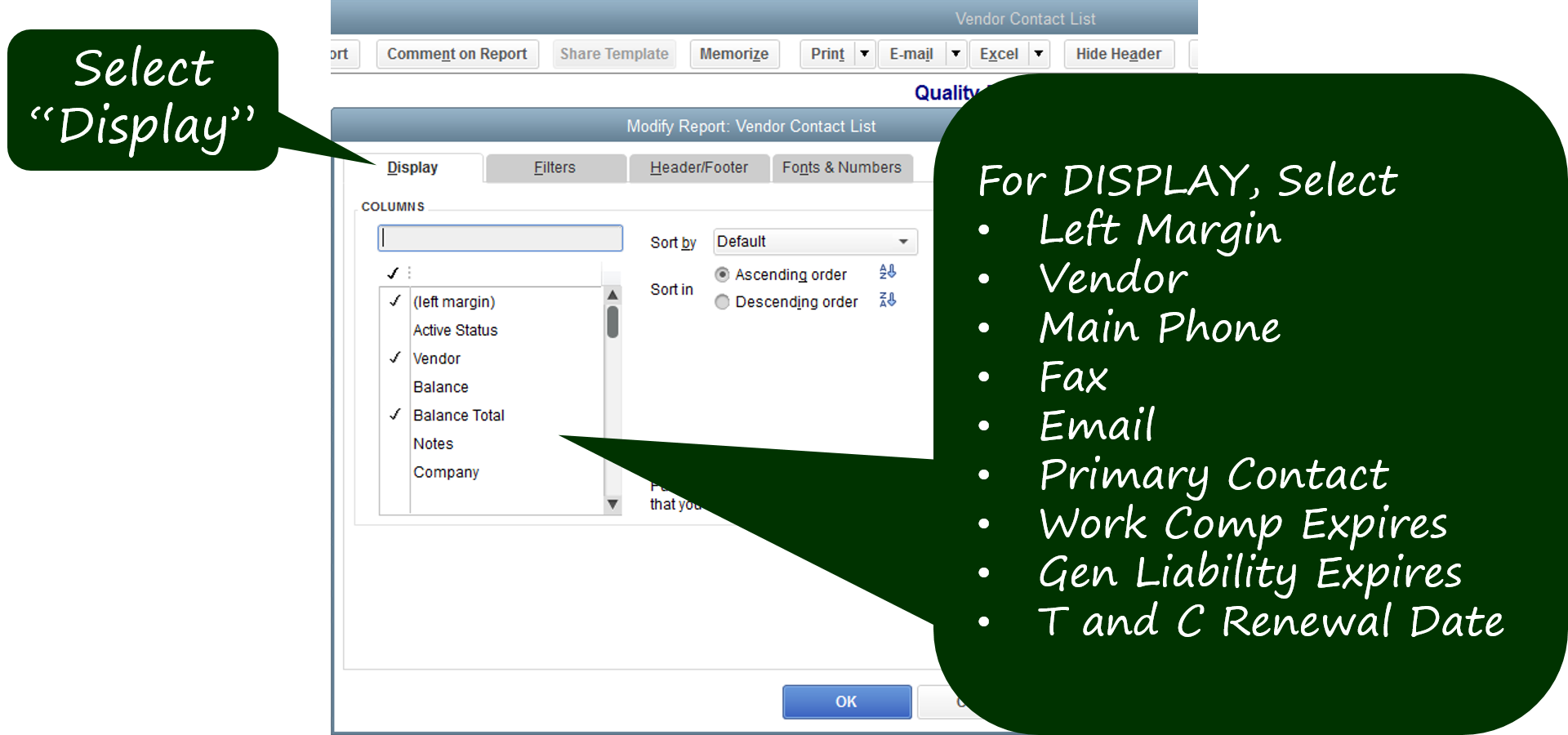1568x735 pixels.
Task: Click the columns search input field
Action: point(500,238)
